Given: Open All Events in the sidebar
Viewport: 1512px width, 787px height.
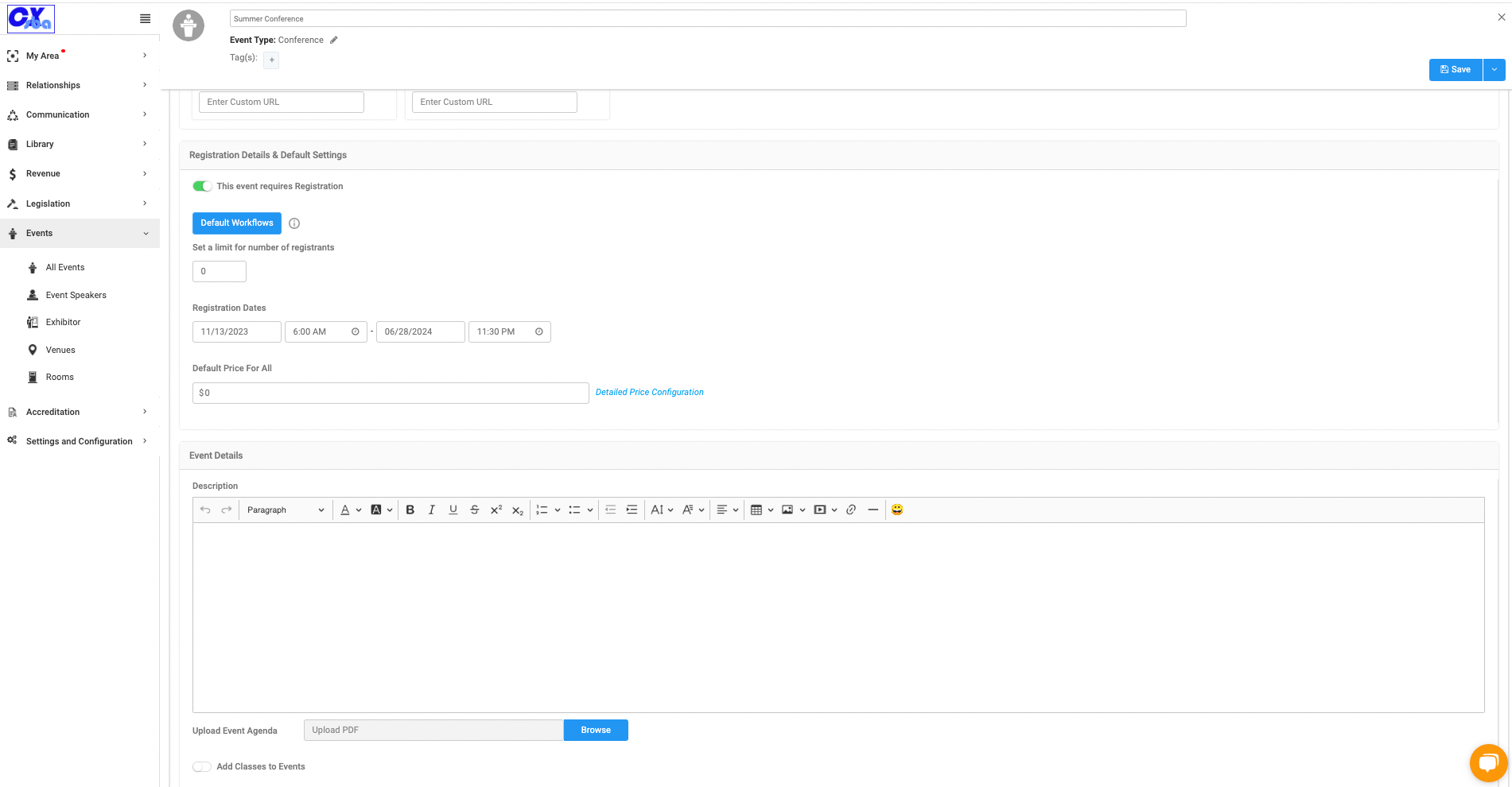Looking at the screenshot, I should click(x=65, y=267).
